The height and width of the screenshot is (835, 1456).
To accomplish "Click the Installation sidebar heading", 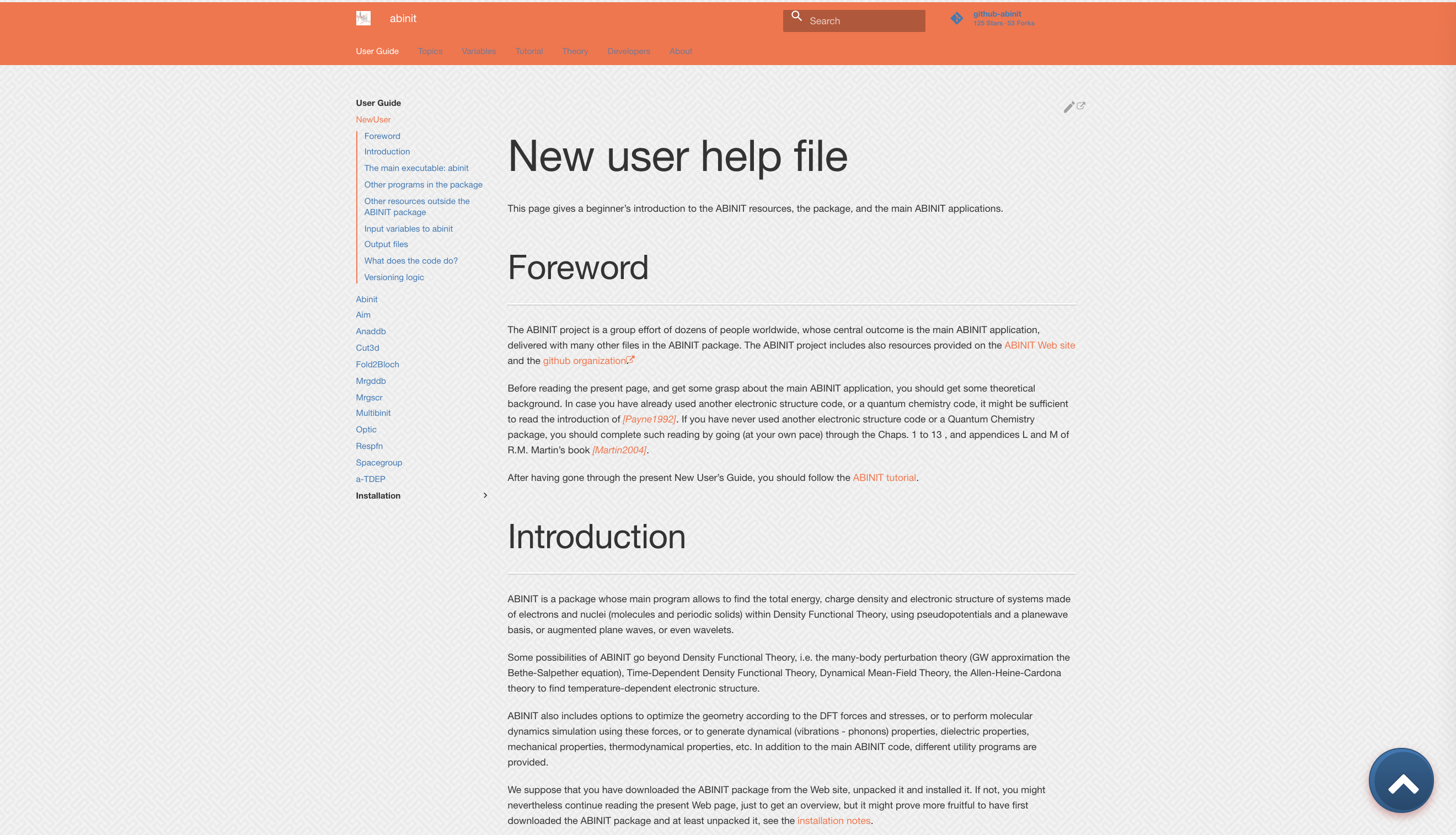I will [378, 496].
